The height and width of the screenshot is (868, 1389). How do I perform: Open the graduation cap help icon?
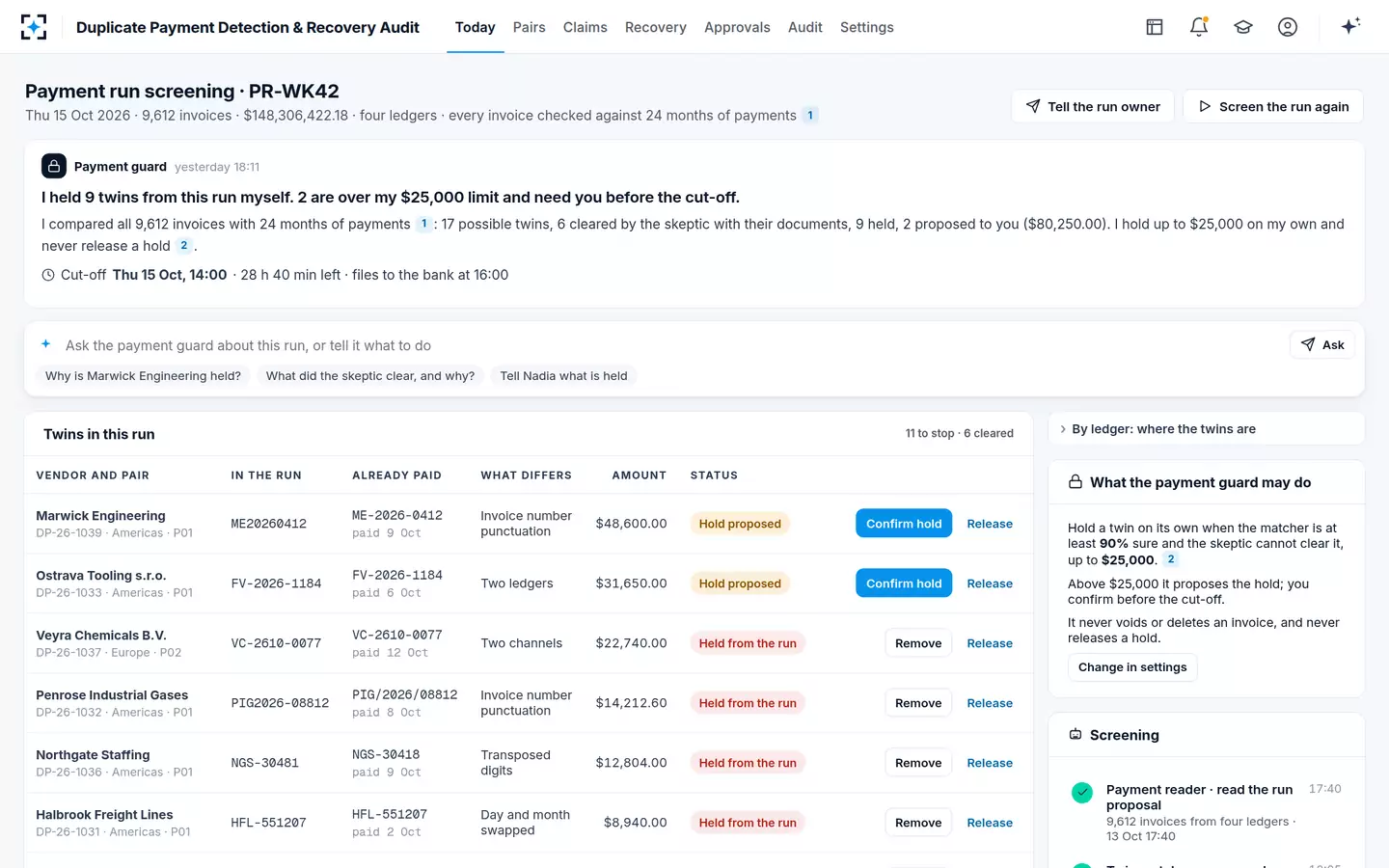coord(1243,27)
